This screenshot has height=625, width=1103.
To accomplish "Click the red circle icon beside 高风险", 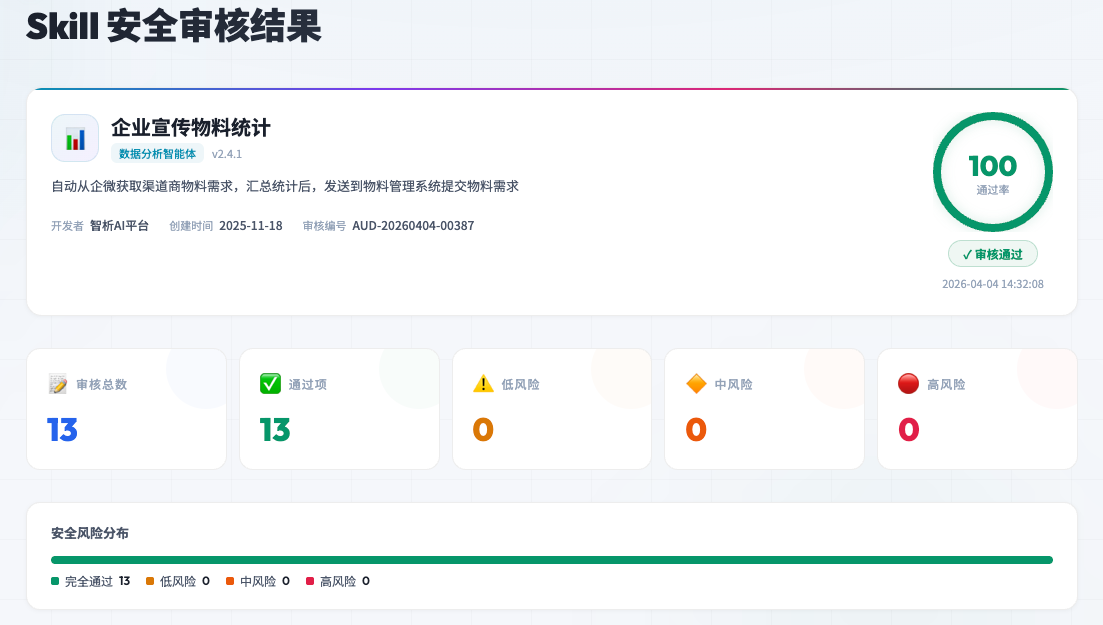I will pos(908,384).
